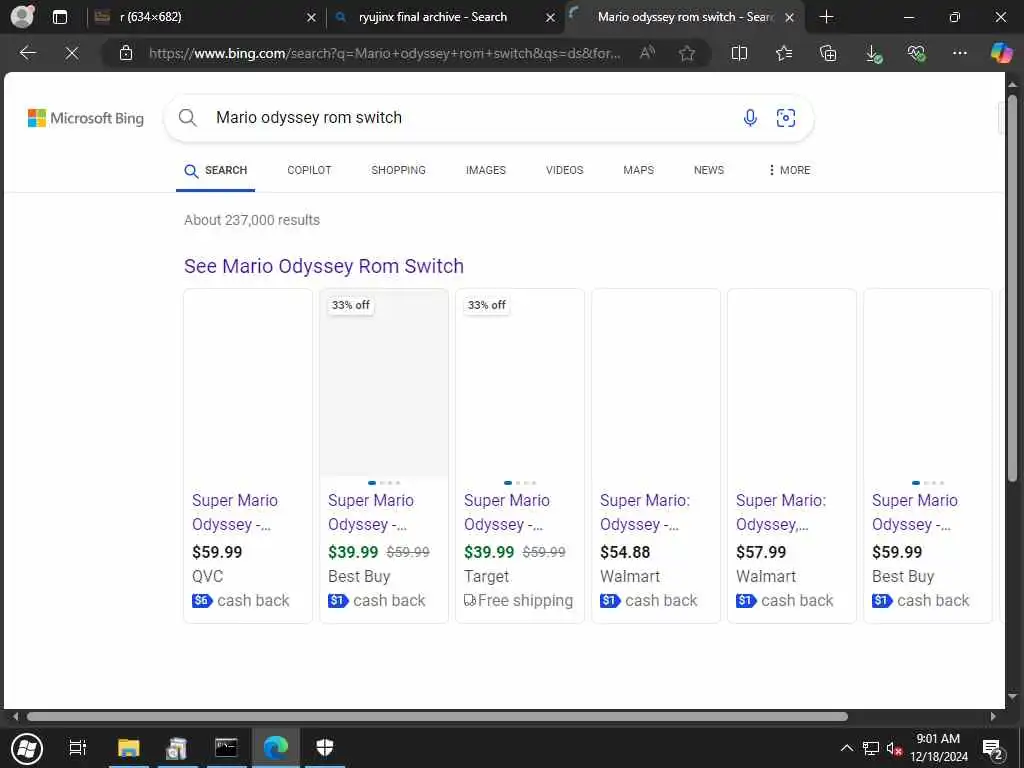
Task: Click the network tray icon
Action: pyautogui.click(x=871, y=748)
